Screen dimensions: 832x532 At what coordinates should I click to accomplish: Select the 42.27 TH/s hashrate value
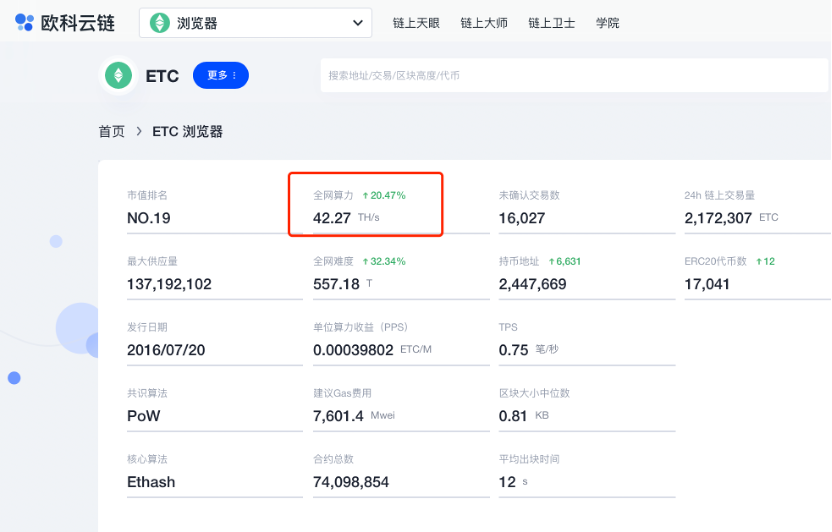346,218
